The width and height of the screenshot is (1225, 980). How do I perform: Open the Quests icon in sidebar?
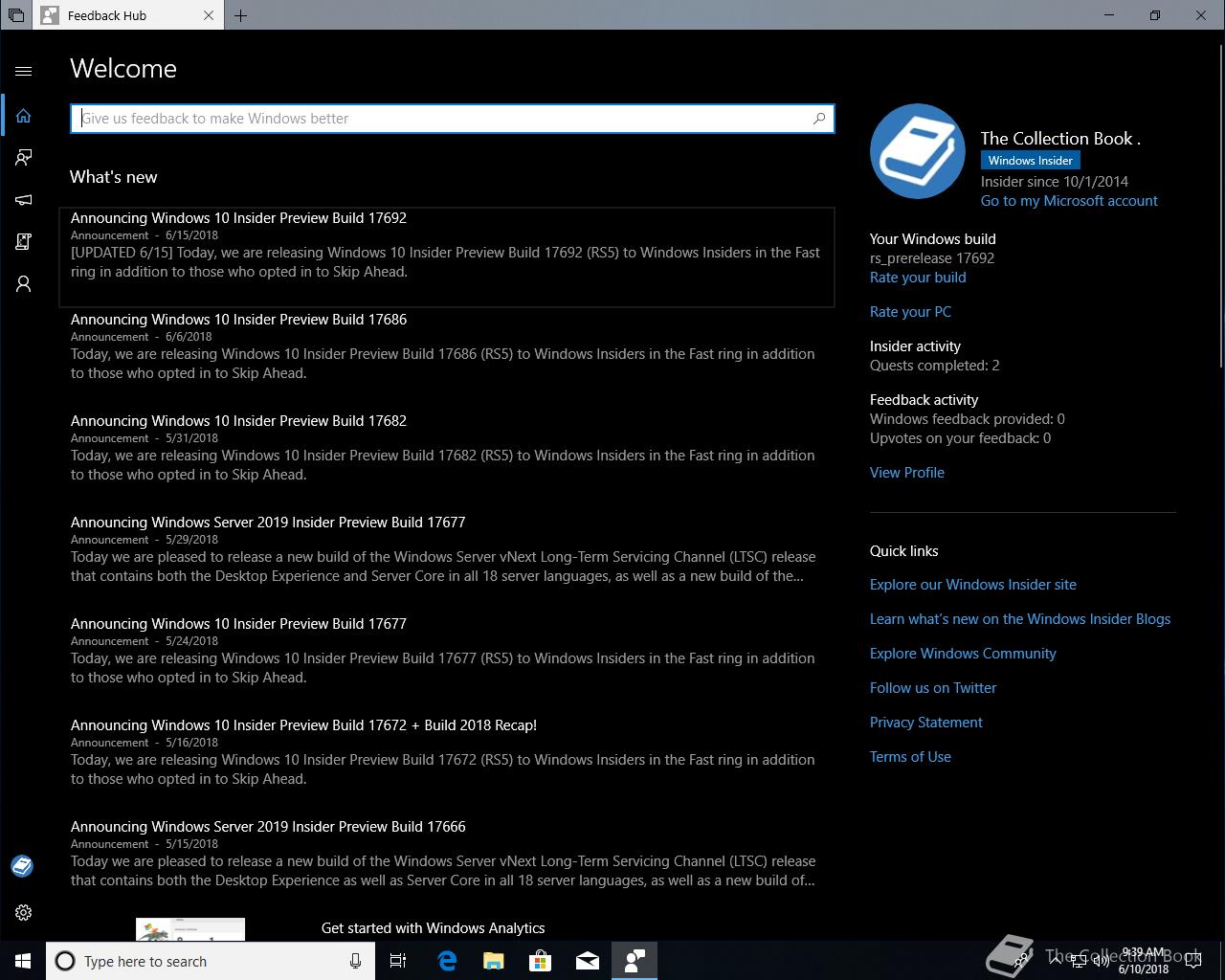[24, 242]
